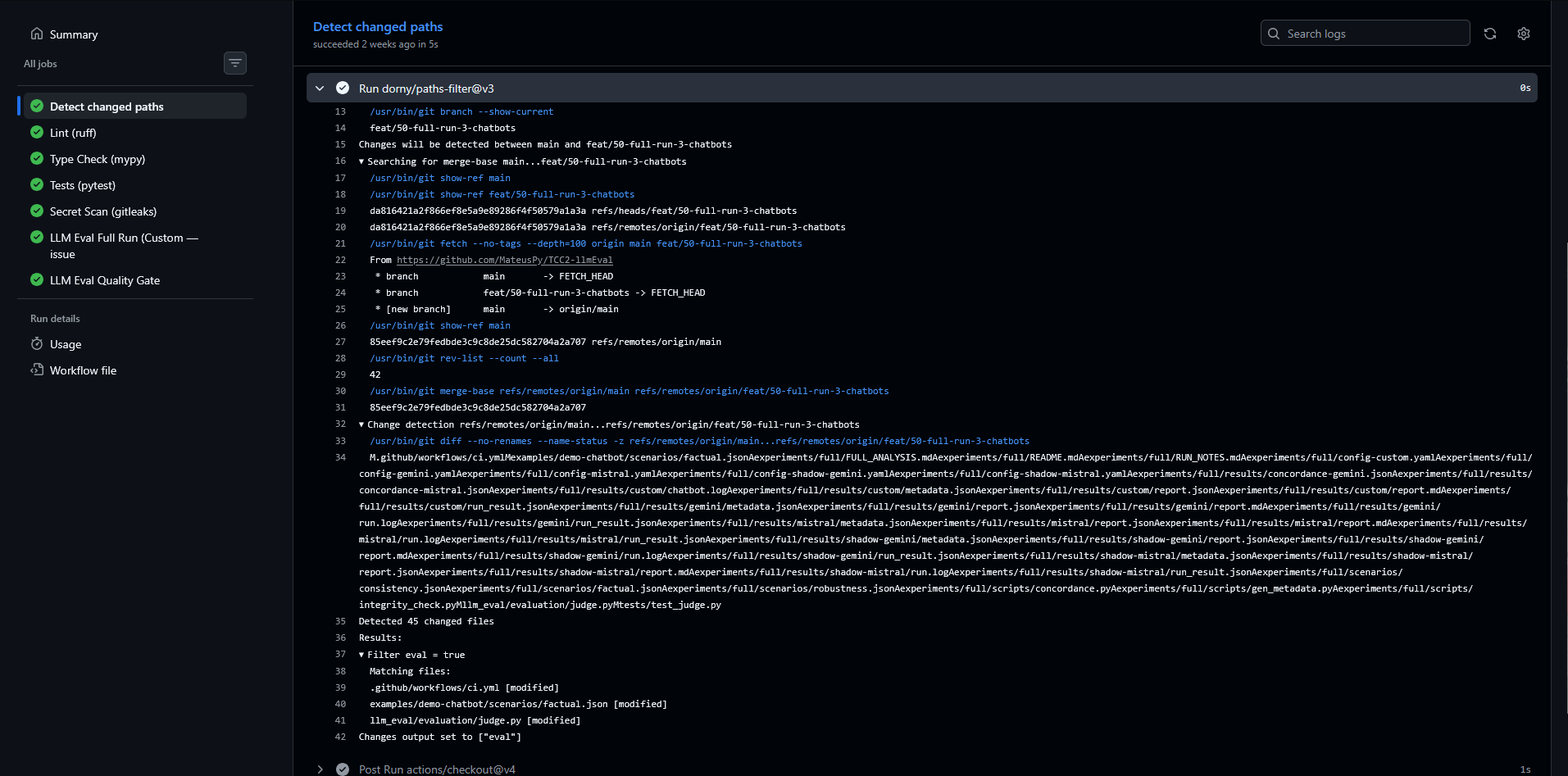
Task: Click the magnifier icon in Search logs
Action: tap(1274, 34)
